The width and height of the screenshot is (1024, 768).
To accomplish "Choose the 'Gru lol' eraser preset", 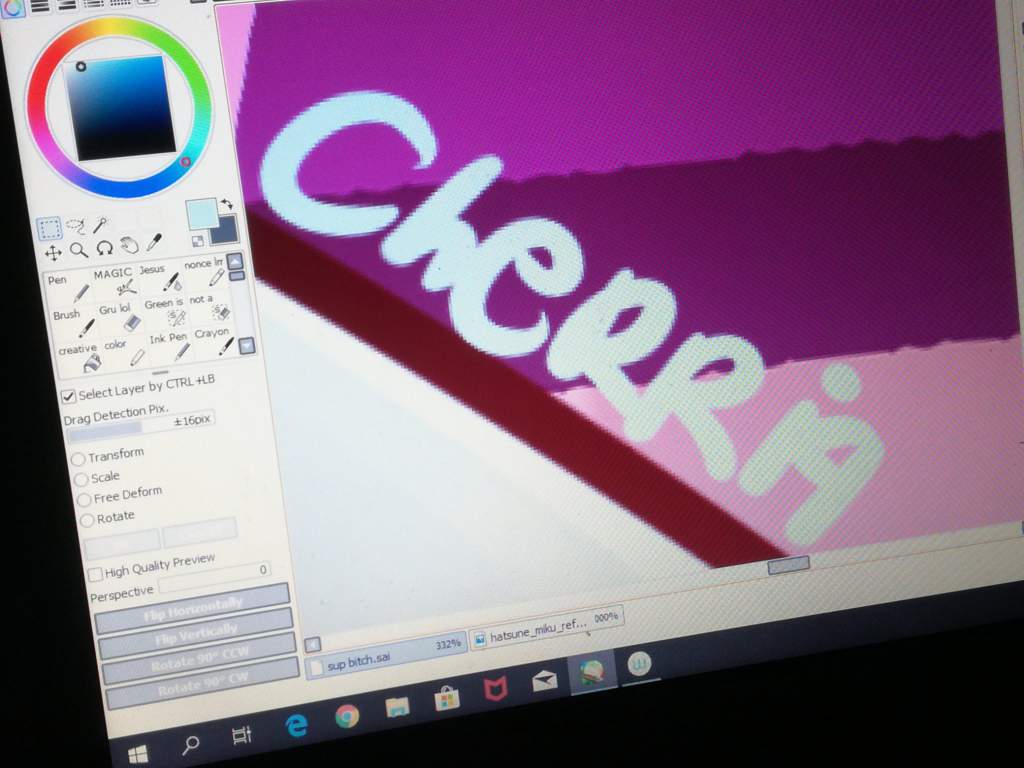I will coord(118,316).
